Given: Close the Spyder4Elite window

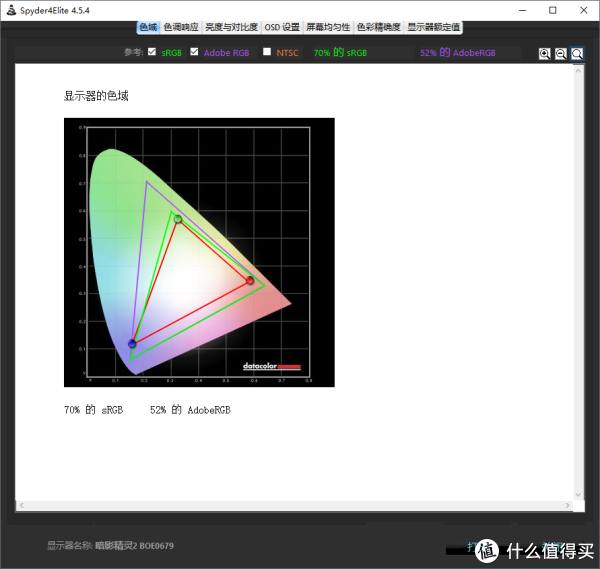Looking at the screenshot, I should pyautogui.click(x=584, y=10).
